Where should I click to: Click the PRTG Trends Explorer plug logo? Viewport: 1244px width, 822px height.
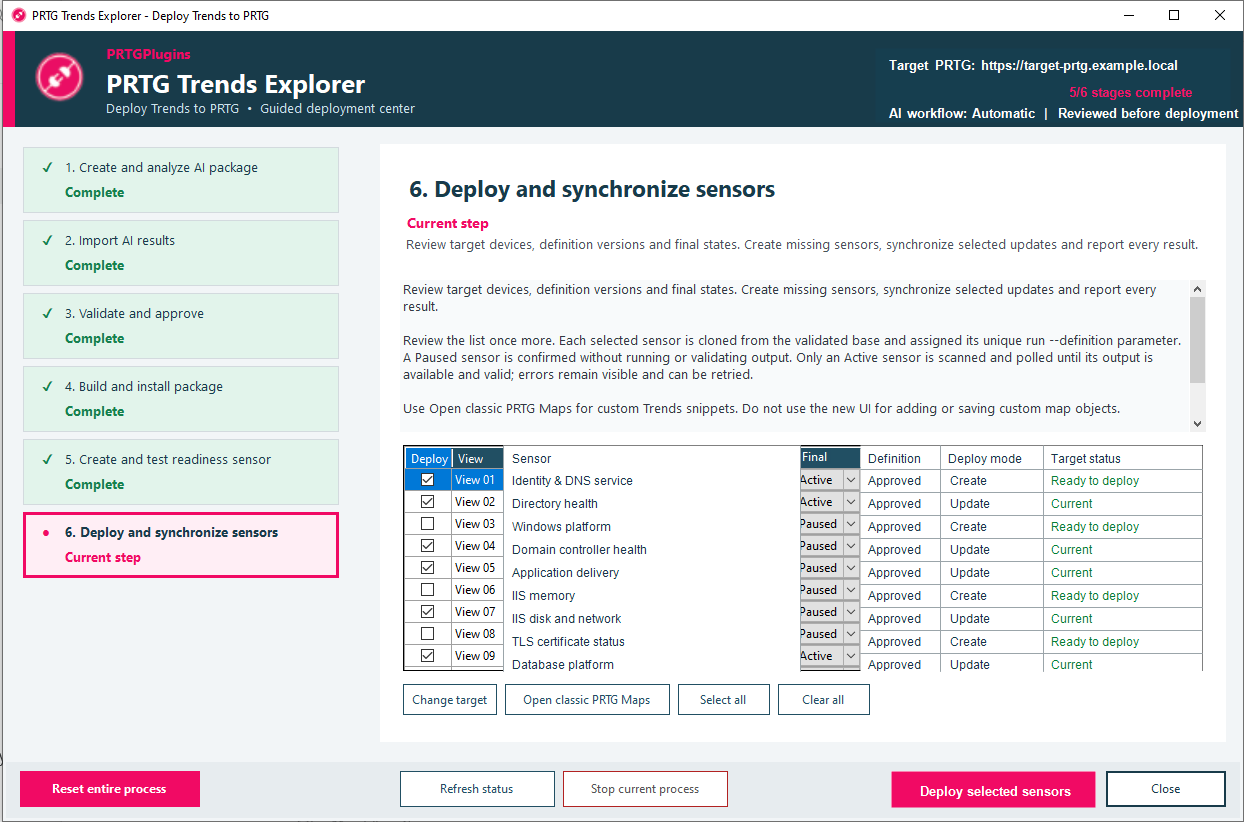[60, 76]
